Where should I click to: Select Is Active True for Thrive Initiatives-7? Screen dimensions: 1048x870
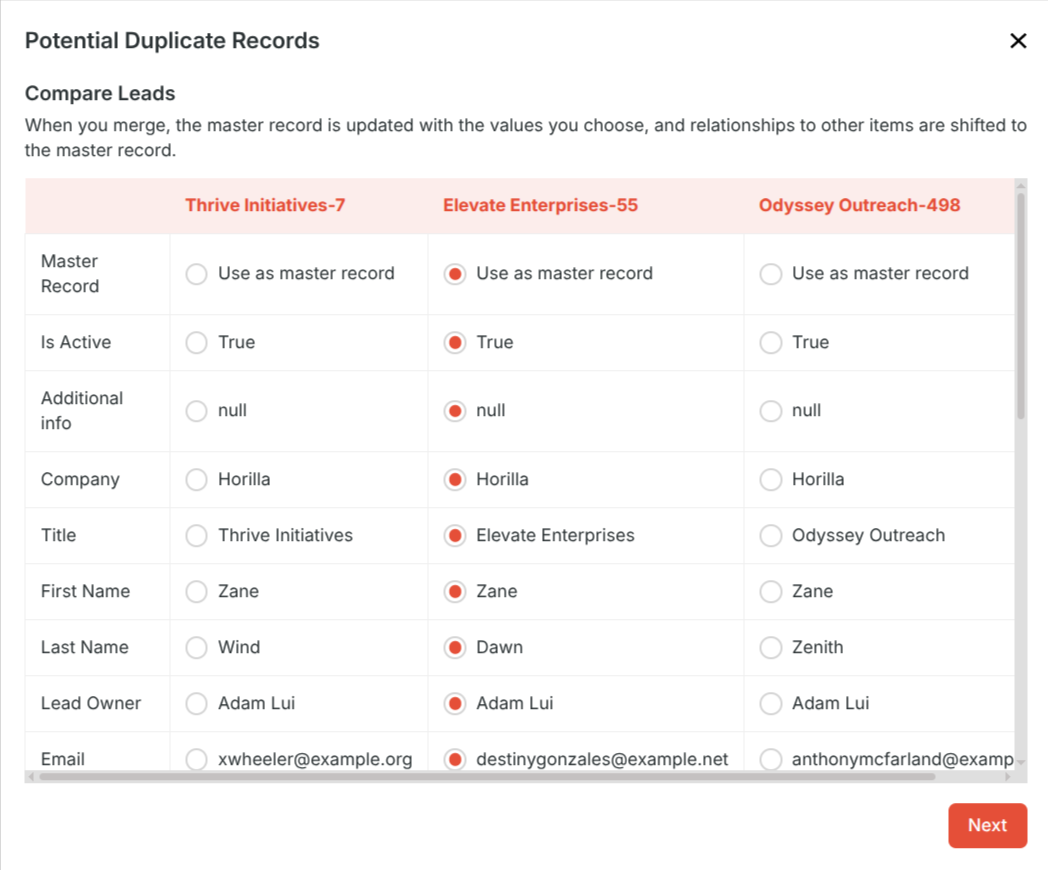196,343
